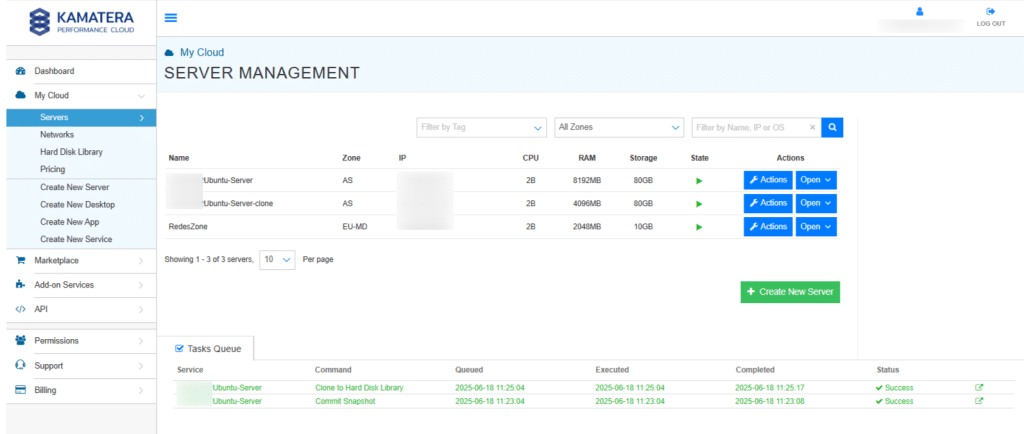Click the Permissions users icon
This screenshot has height=434, width=1024.
pos(20,341)
